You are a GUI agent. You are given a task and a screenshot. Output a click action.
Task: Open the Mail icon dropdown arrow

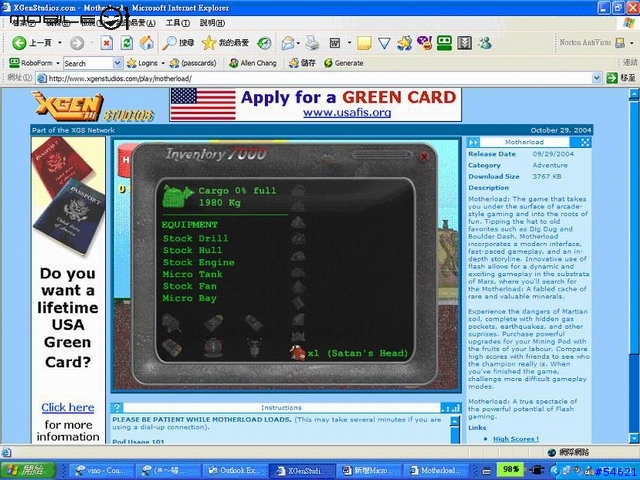tap(298, 43)
